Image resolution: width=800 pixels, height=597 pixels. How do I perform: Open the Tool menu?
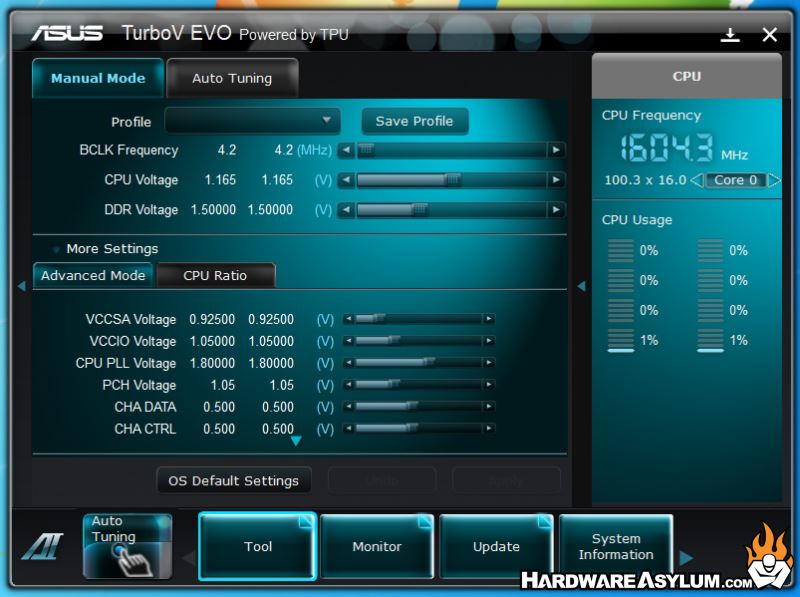tap(258, 546)
